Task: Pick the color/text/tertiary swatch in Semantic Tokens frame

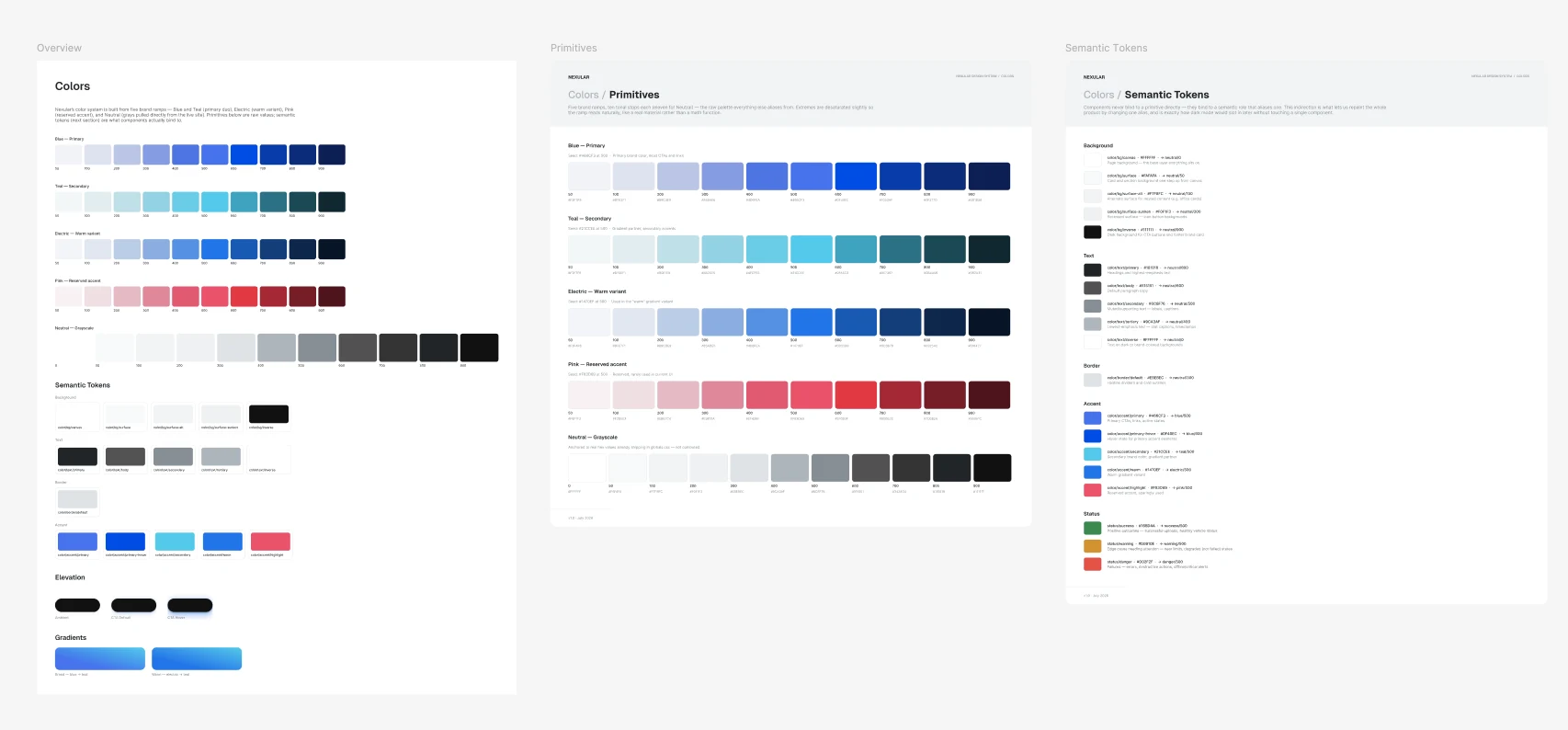Action: pos(1092,324)
